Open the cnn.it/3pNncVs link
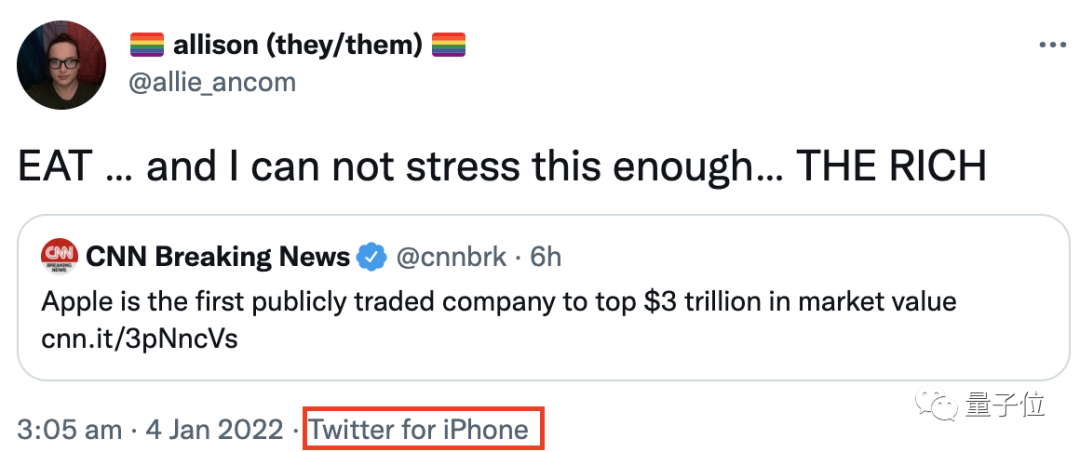This screenshot has height=452, width=1080. 140,340
